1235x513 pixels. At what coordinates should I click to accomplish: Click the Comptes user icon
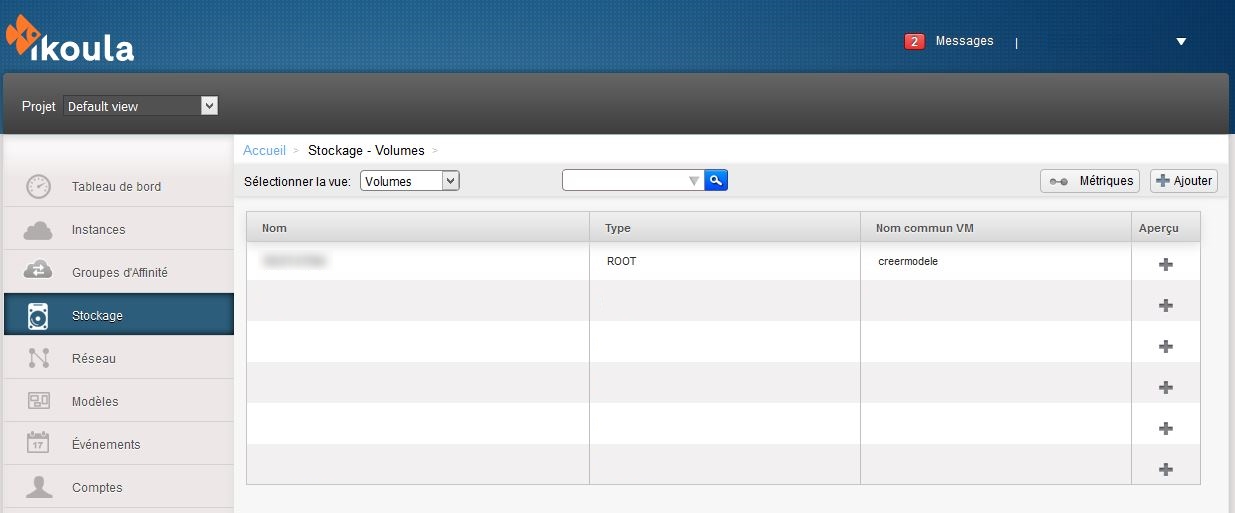click(x=38, y=487)
